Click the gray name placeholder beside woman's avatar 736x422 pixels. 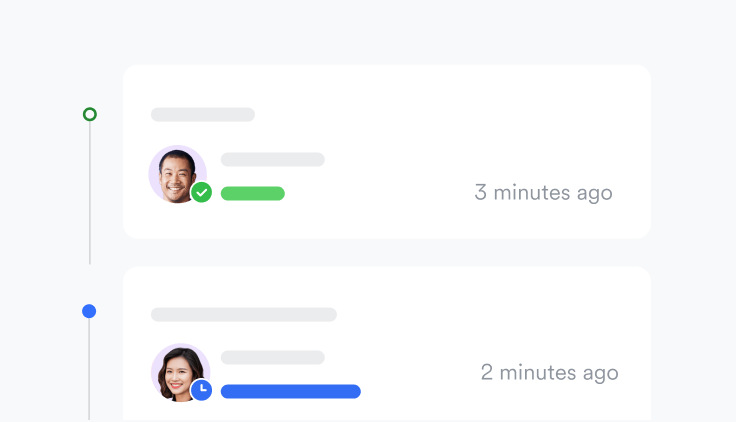(x=273, y=357)
